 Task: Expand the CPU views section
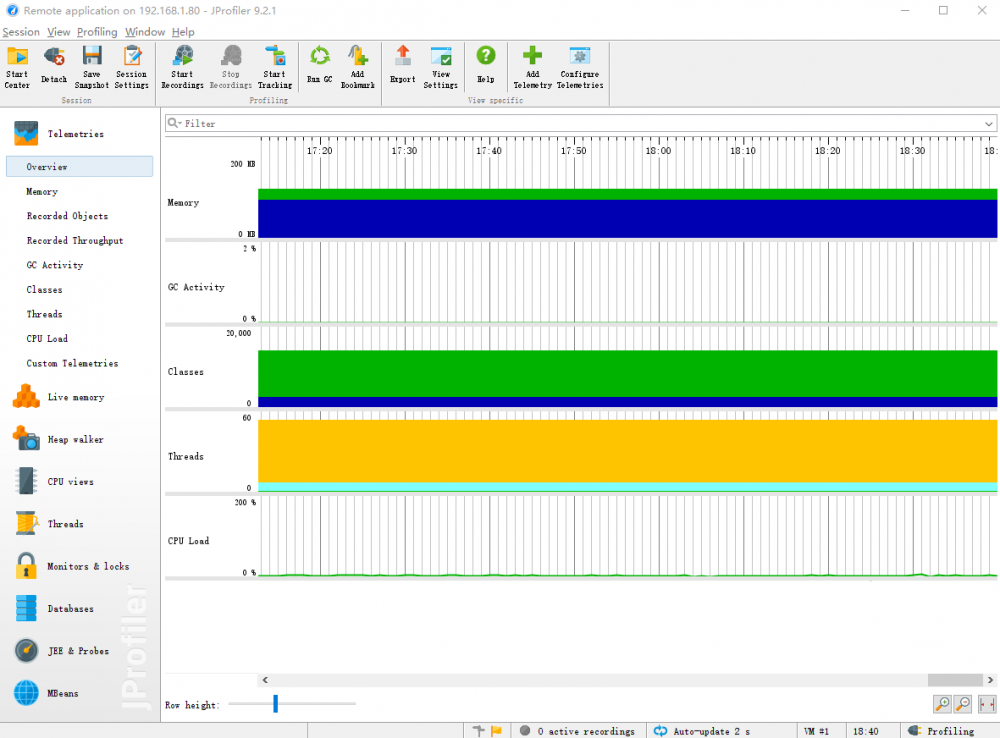tap(70, 482)
